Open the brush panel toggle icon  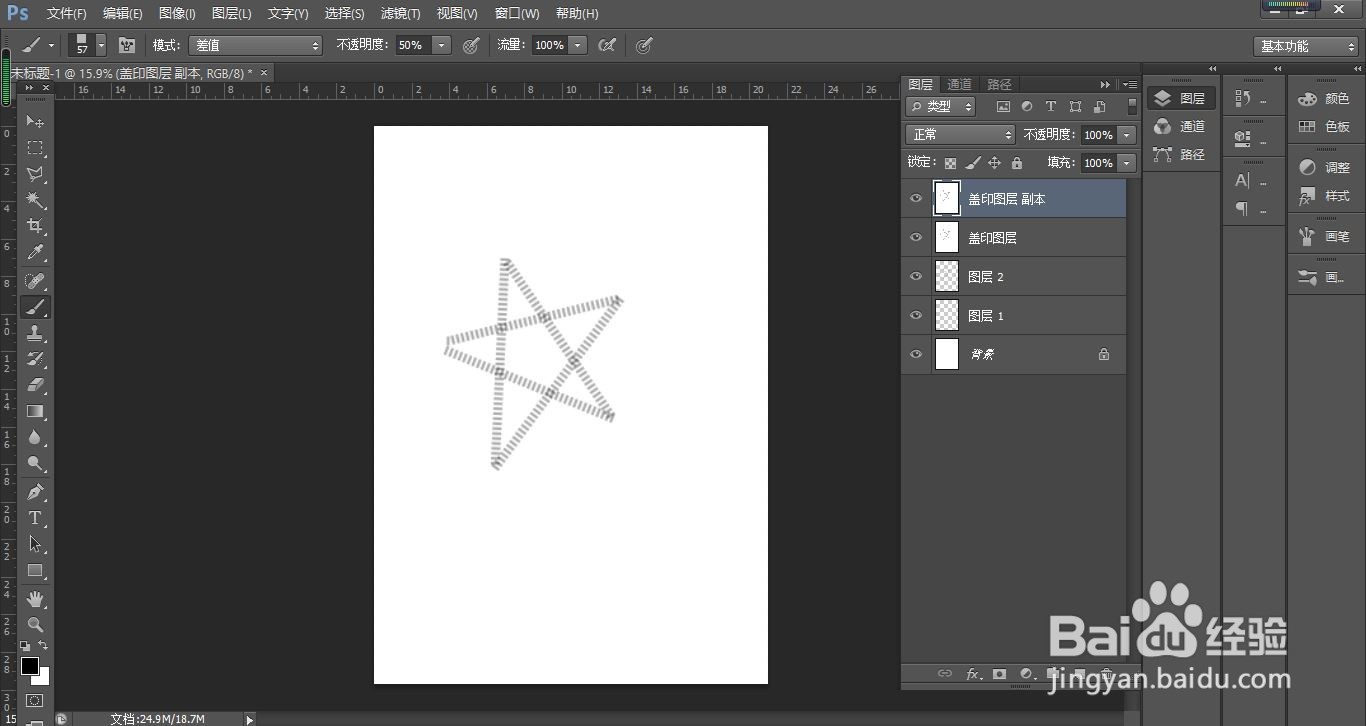pos(127,45)
